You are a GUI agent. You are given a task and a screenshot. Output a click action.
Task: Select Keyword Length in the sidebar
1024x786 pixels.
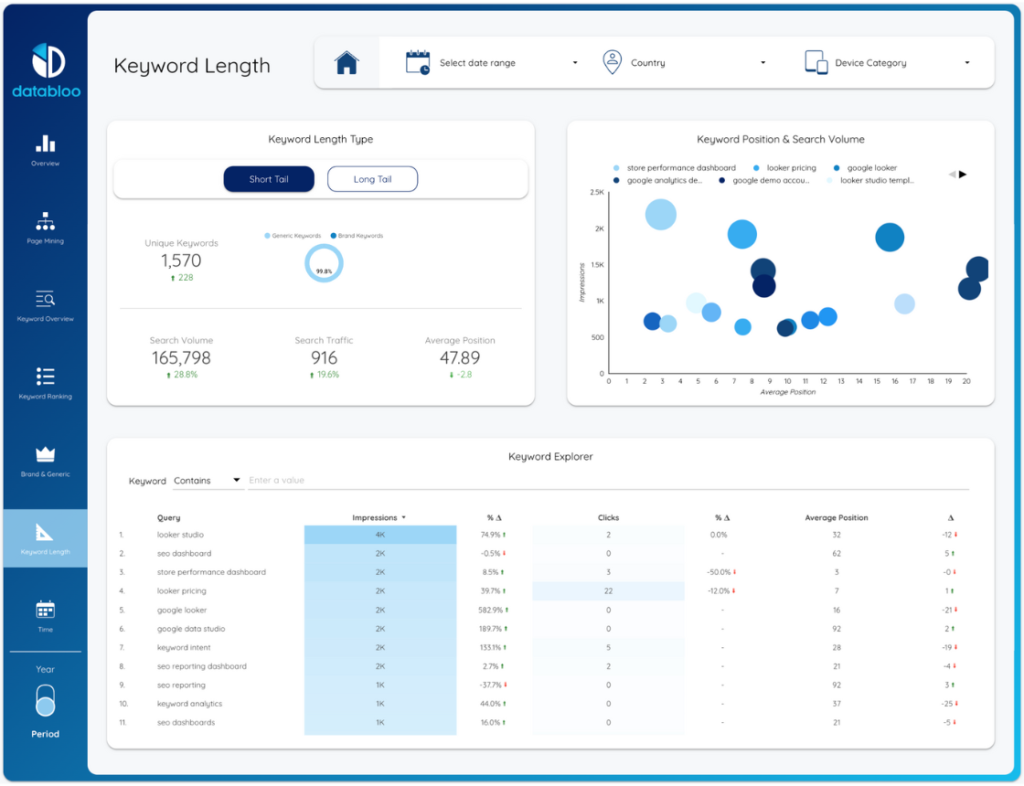point(45,538)
